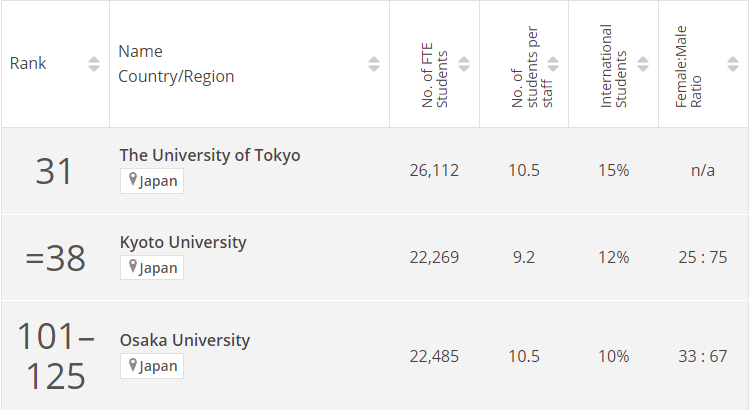
Task: Click the Name column sort arrows
Action: 374,64
